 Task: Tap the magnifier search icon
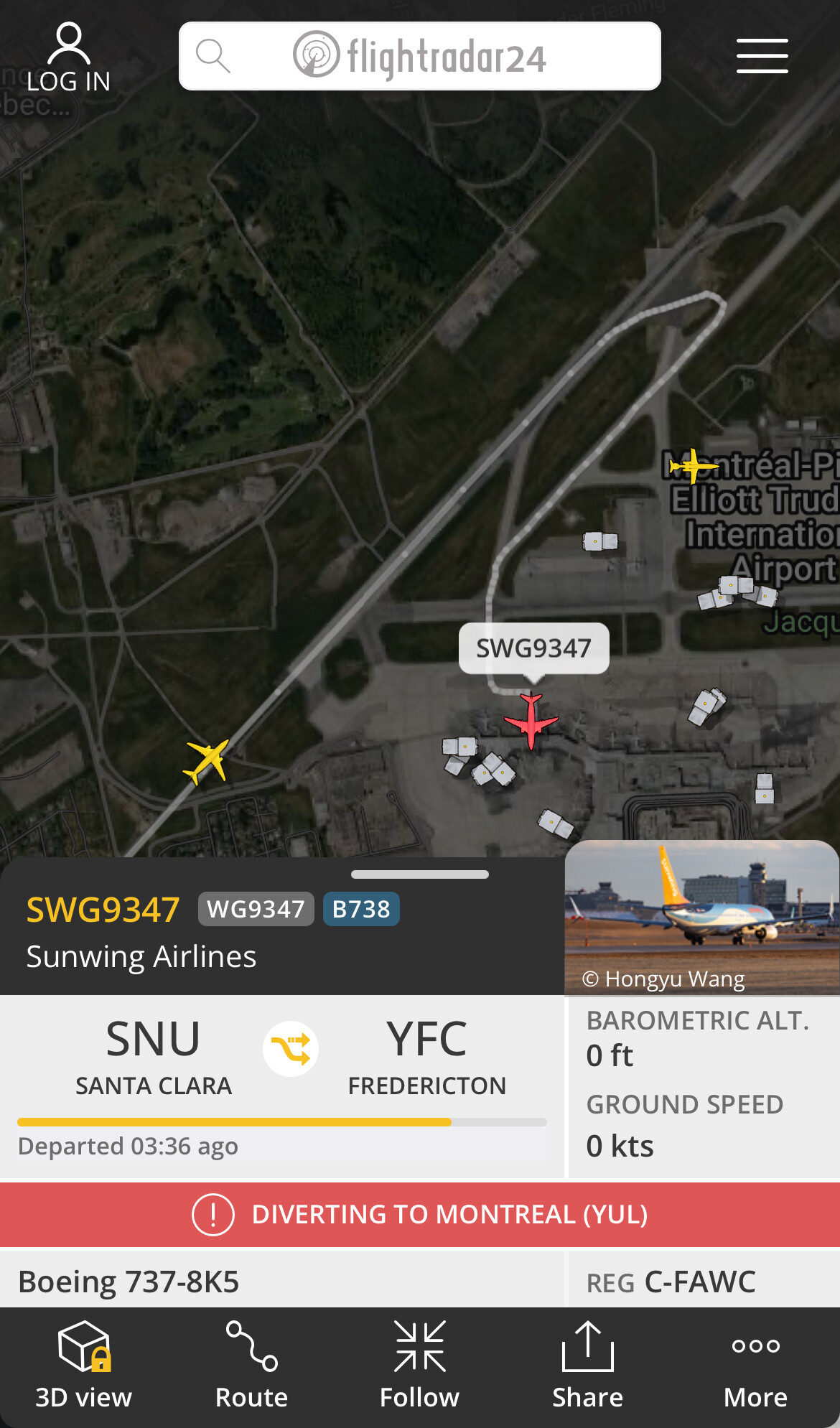(x=213, y=56)
